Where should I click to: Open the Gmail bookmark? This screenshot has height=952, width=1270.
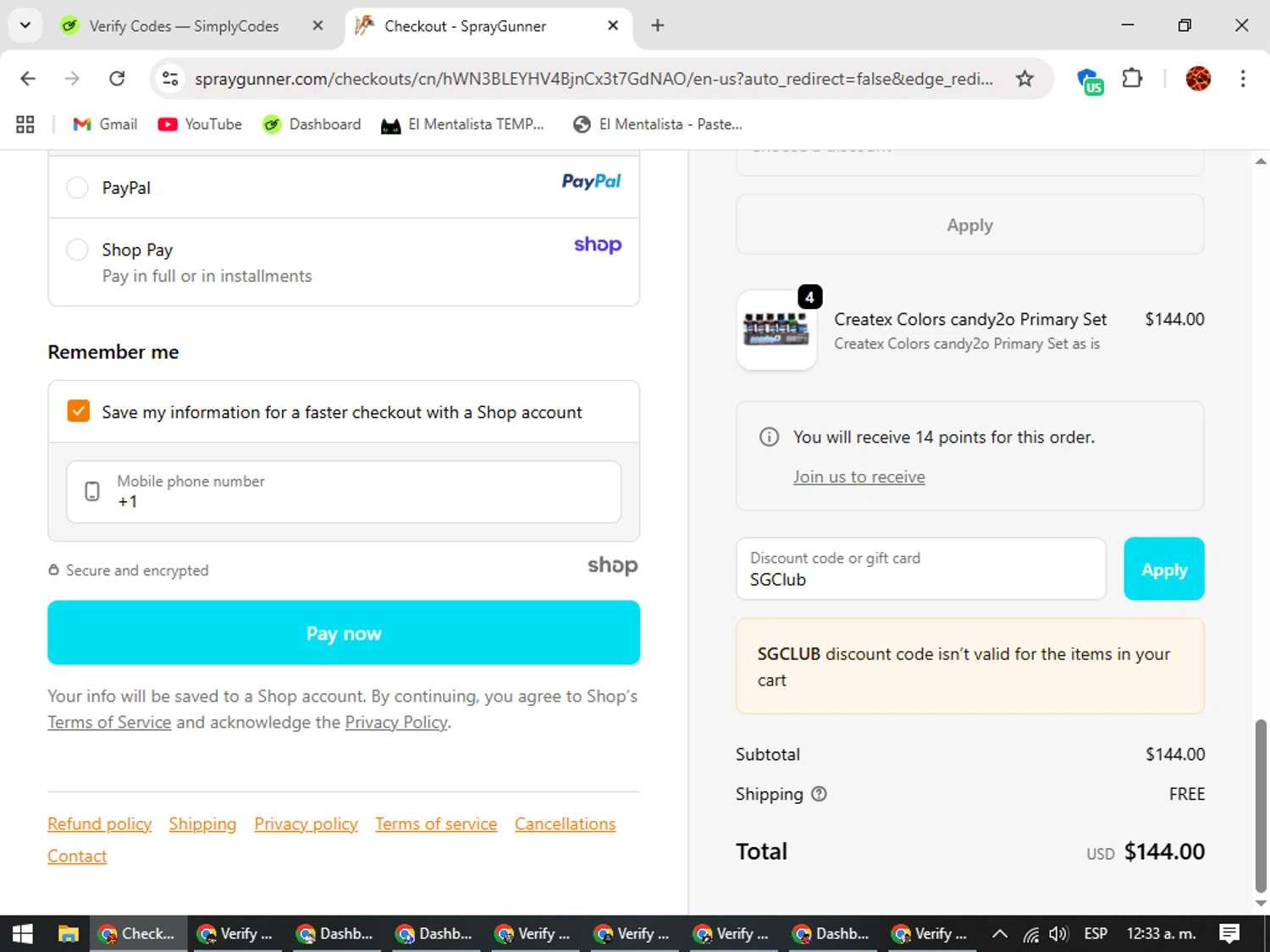tap(105, 124)
